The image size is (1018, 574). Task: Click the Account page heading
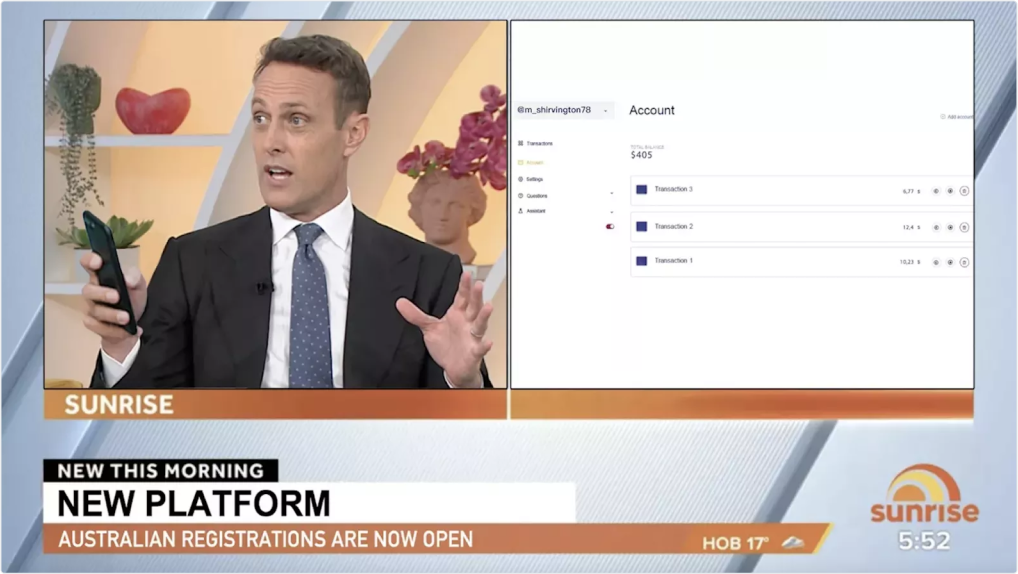pyautogui.click(x=652, y=110)
